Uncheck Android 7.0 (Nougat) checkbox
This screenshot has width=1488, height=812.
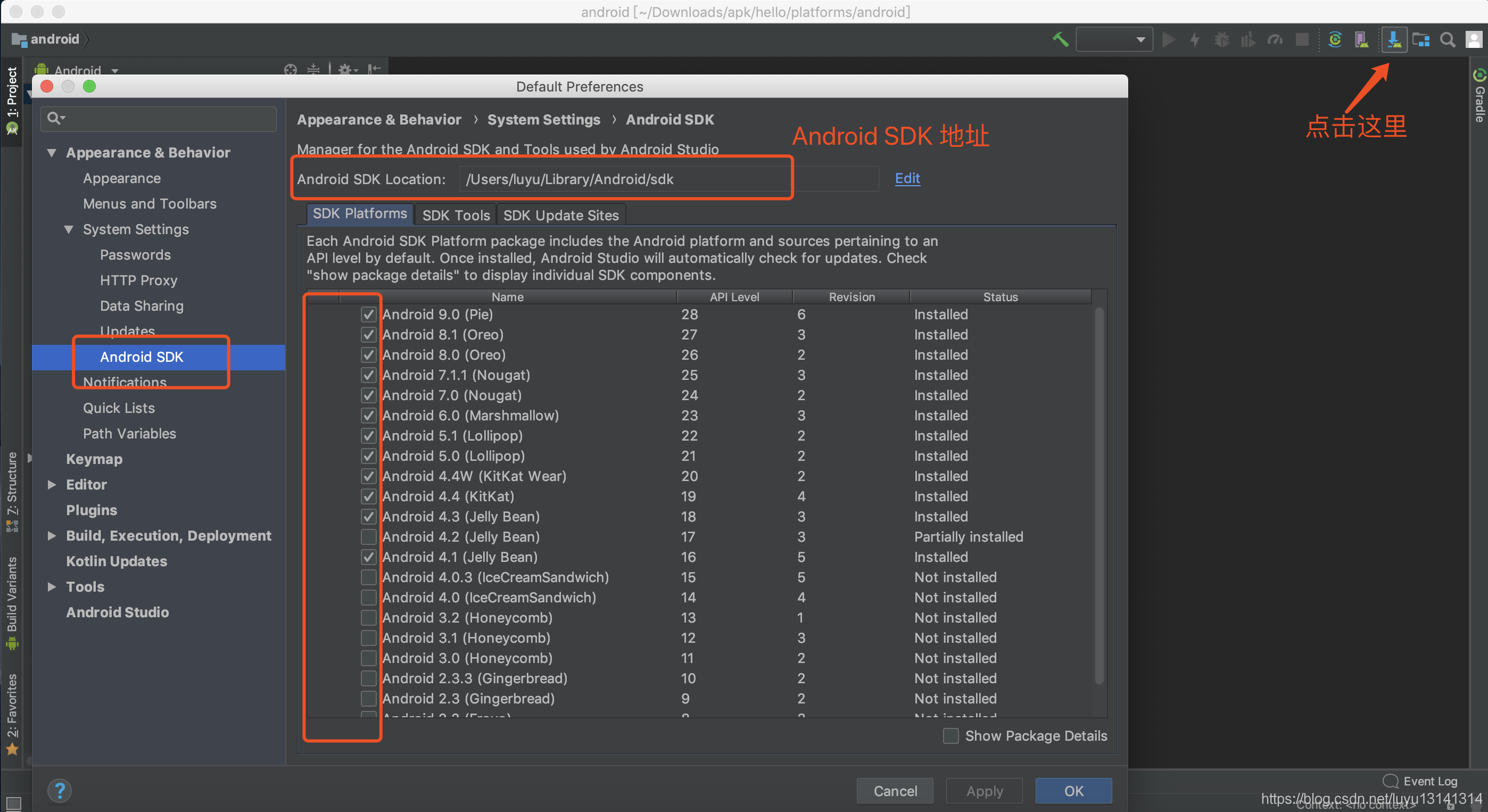(x=368, y=395)
